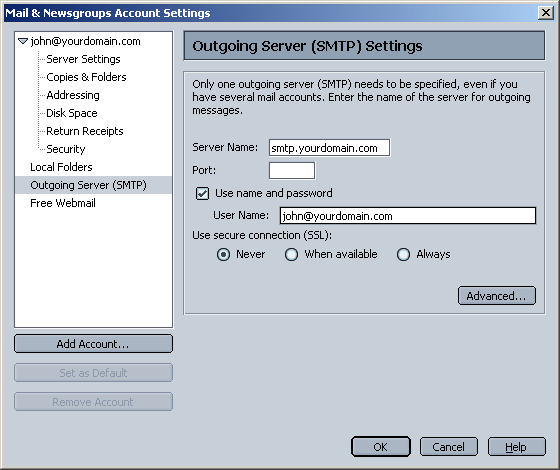Open the Security settings page
Image resolution: width=560 pixels, height=470 pixels.
[x=66, y=149]
